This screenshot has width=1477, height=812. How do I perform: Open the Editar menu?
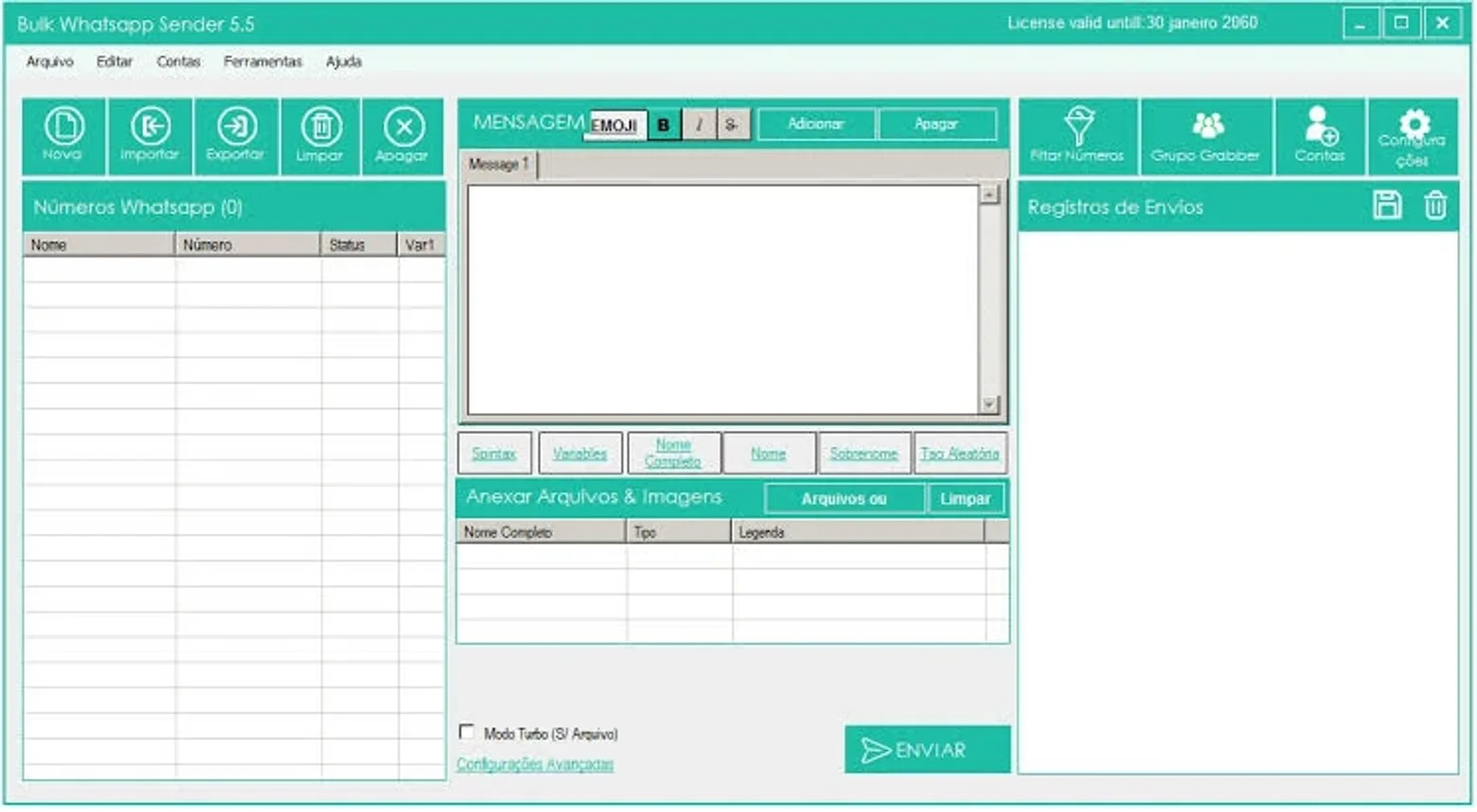[x=115, y=62]
